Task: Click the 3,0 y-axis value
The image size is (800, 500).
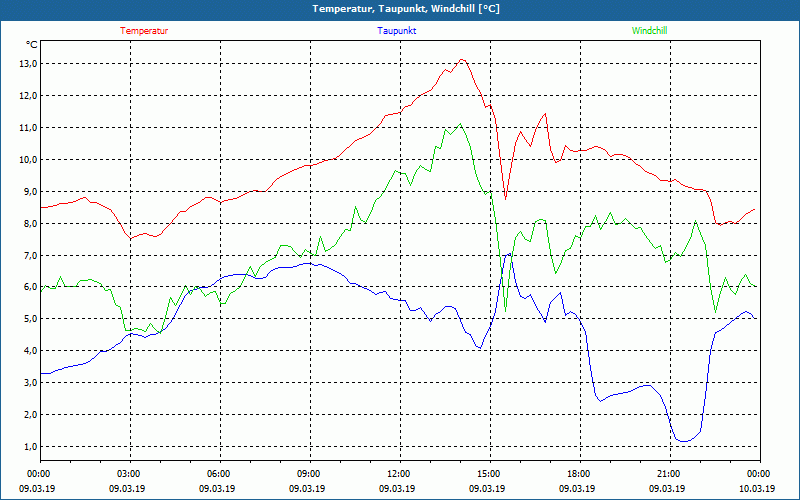Action: pos(30,383)
